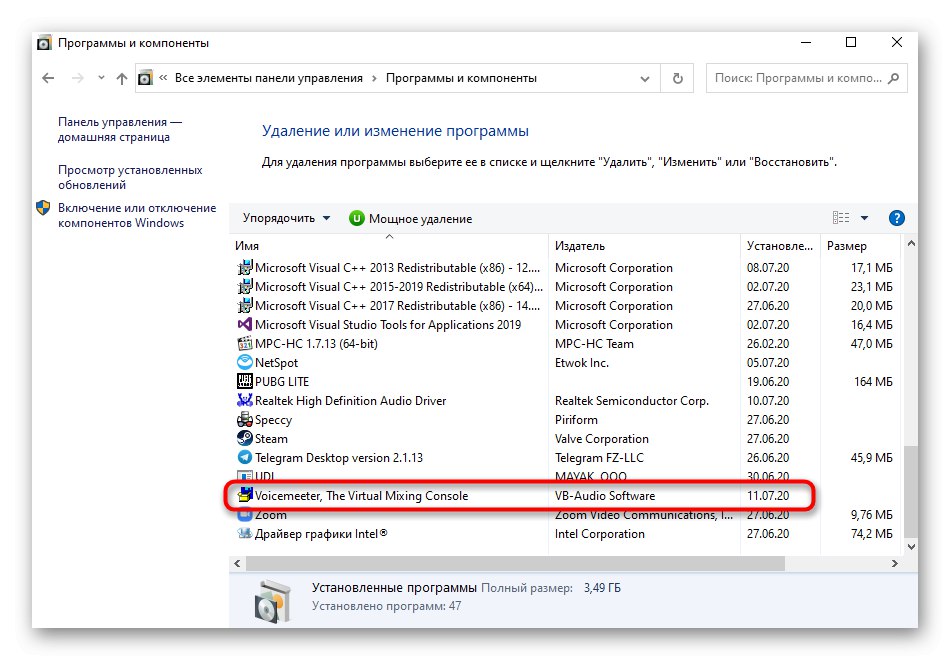Select Visual C++ 2013 Redistributable icon
Image resolution: width=950 pixels, height=660 pixels.
pos(245,267)
